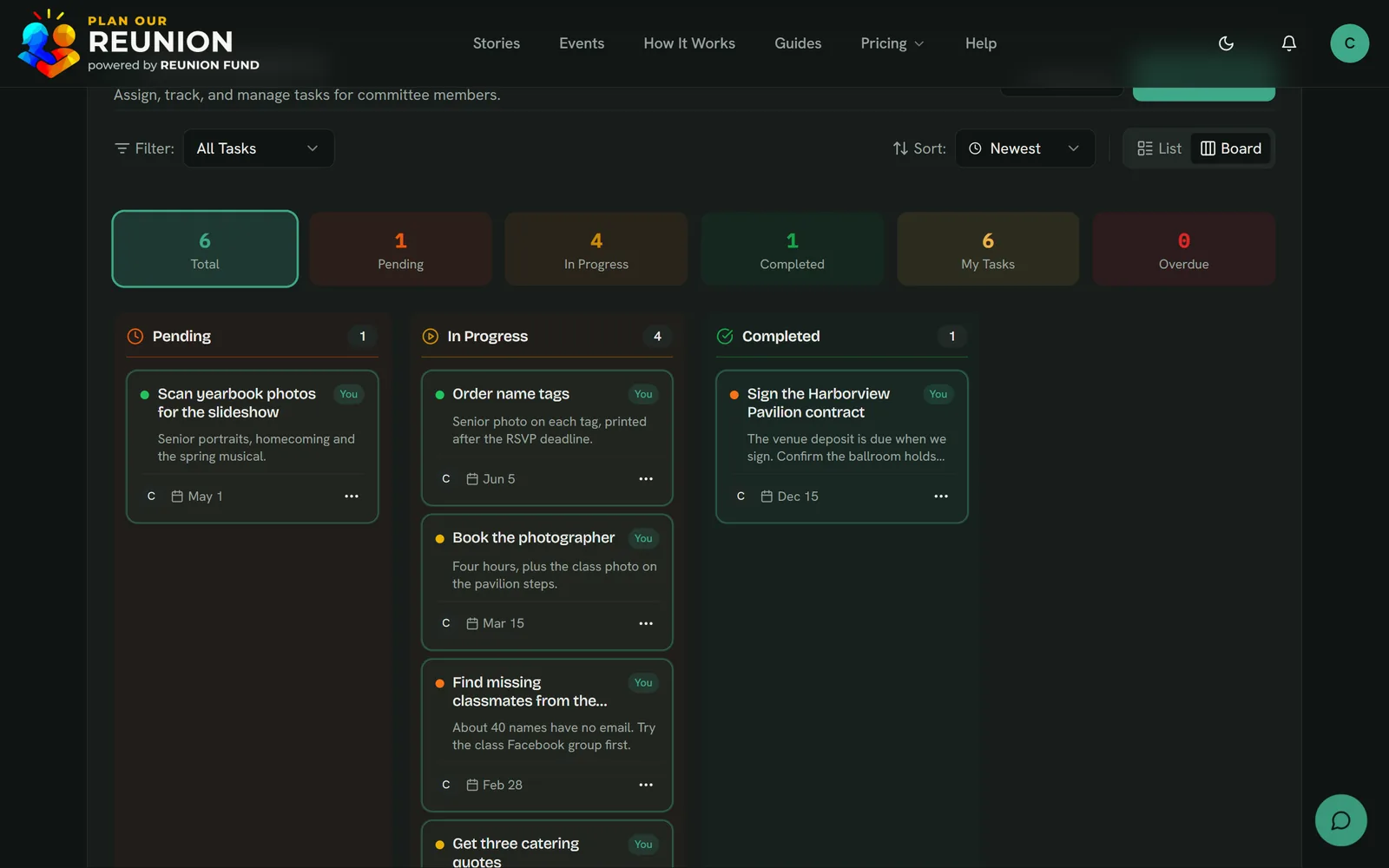Click the Pending column count badge
The width and height of the screenshot is (1389, 868).
tap(363, 337)
